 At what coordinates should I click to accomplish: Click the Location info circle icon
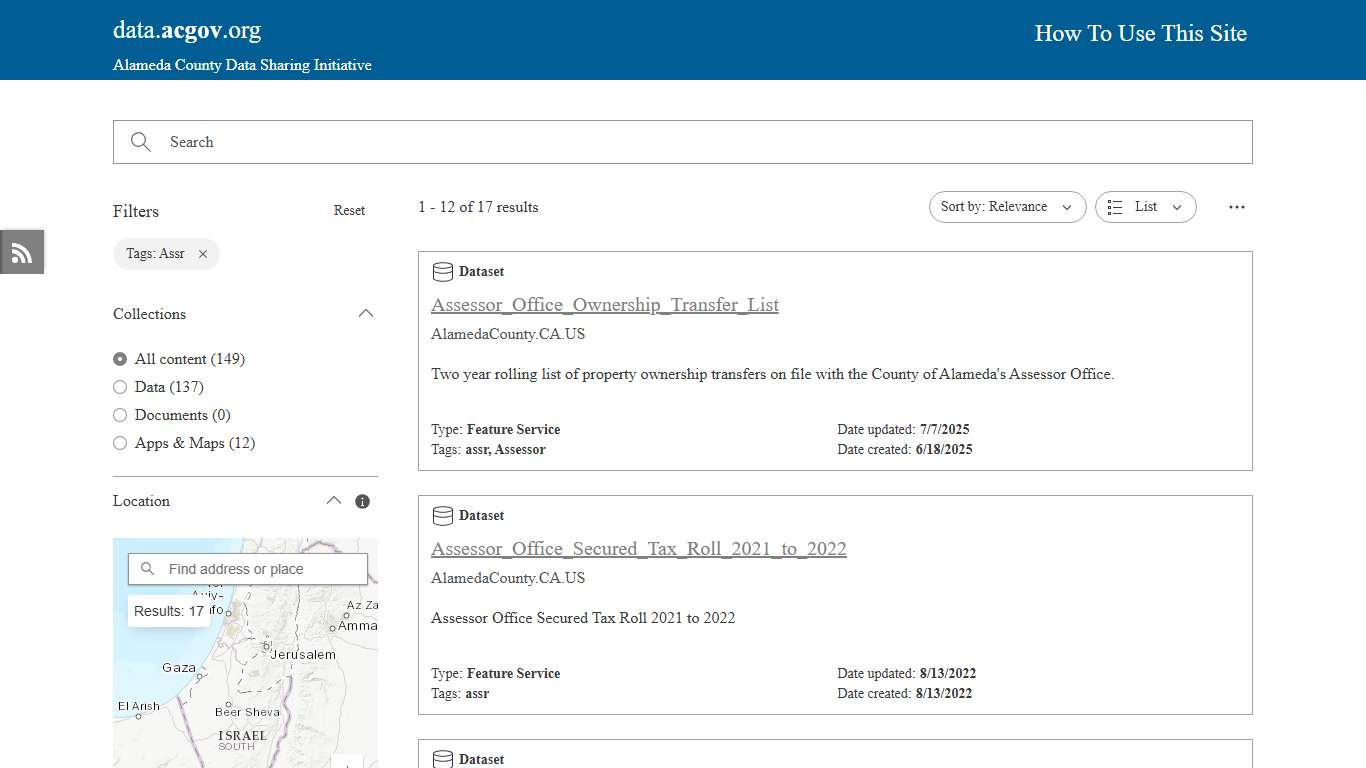tap(362, 500)
